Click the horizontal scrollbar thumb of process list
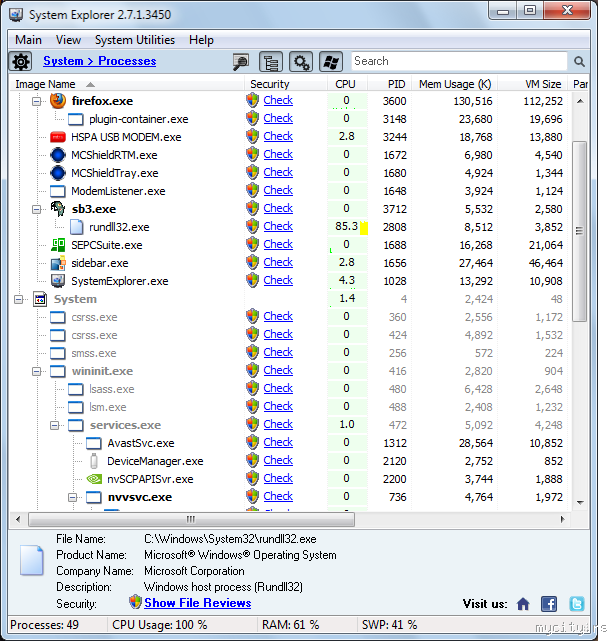Image resolution: width=614 pixels, height=641 pixels. [191, 519]
